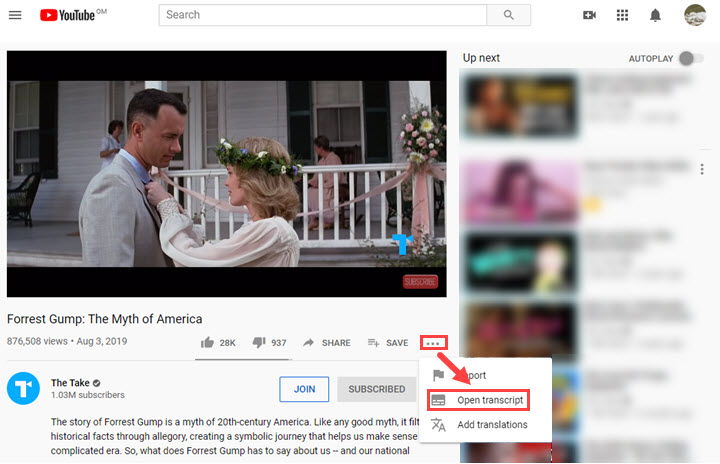This screenshot has width=720, height=464.
Task: Click the JOIN channel button
Action: 304,389
